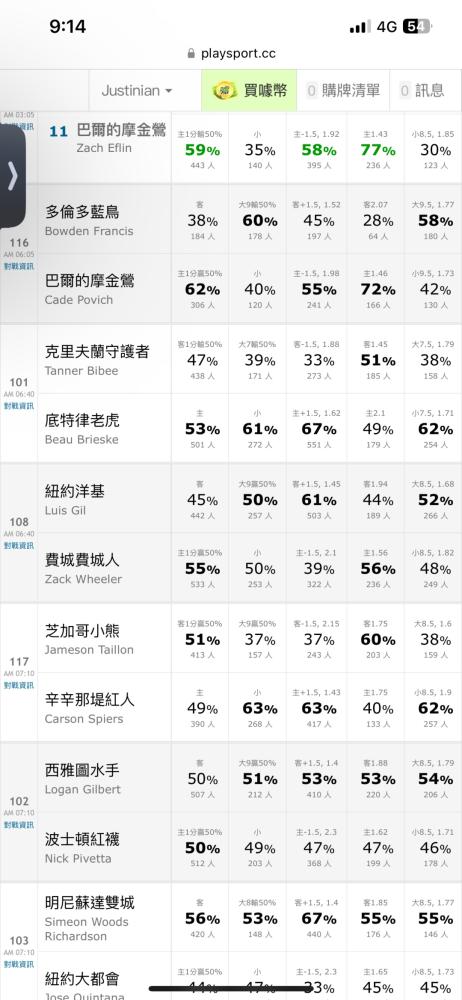462x1000 pixels.
Task: Open the 購牌清單 tab
Action: tap(343, 91)
